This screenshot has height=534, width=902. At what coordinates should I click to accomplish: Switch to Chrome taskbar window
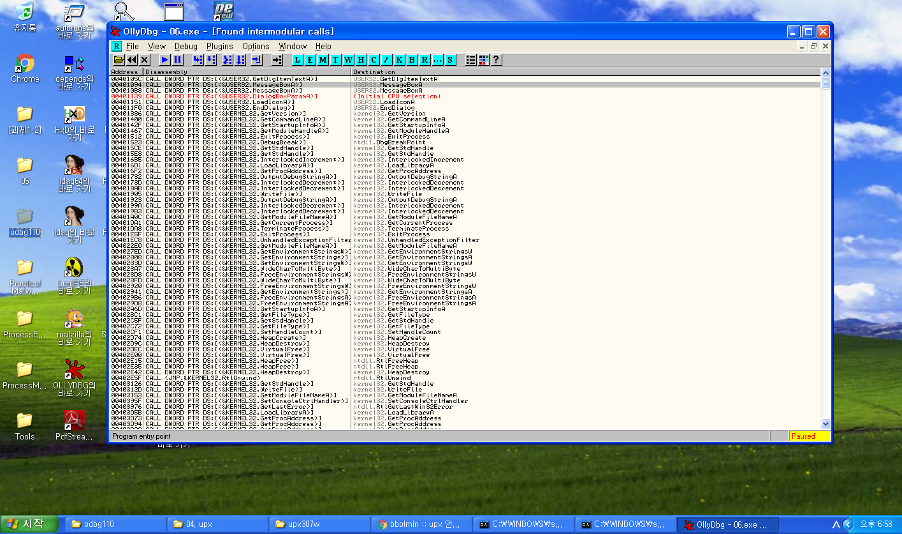(x=421, y=524)
